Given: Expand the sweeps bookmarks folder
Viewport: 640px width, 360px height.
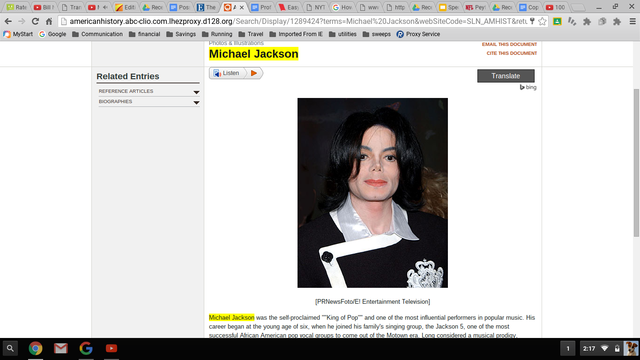Looking at the screenshot, I should point(377,34).
